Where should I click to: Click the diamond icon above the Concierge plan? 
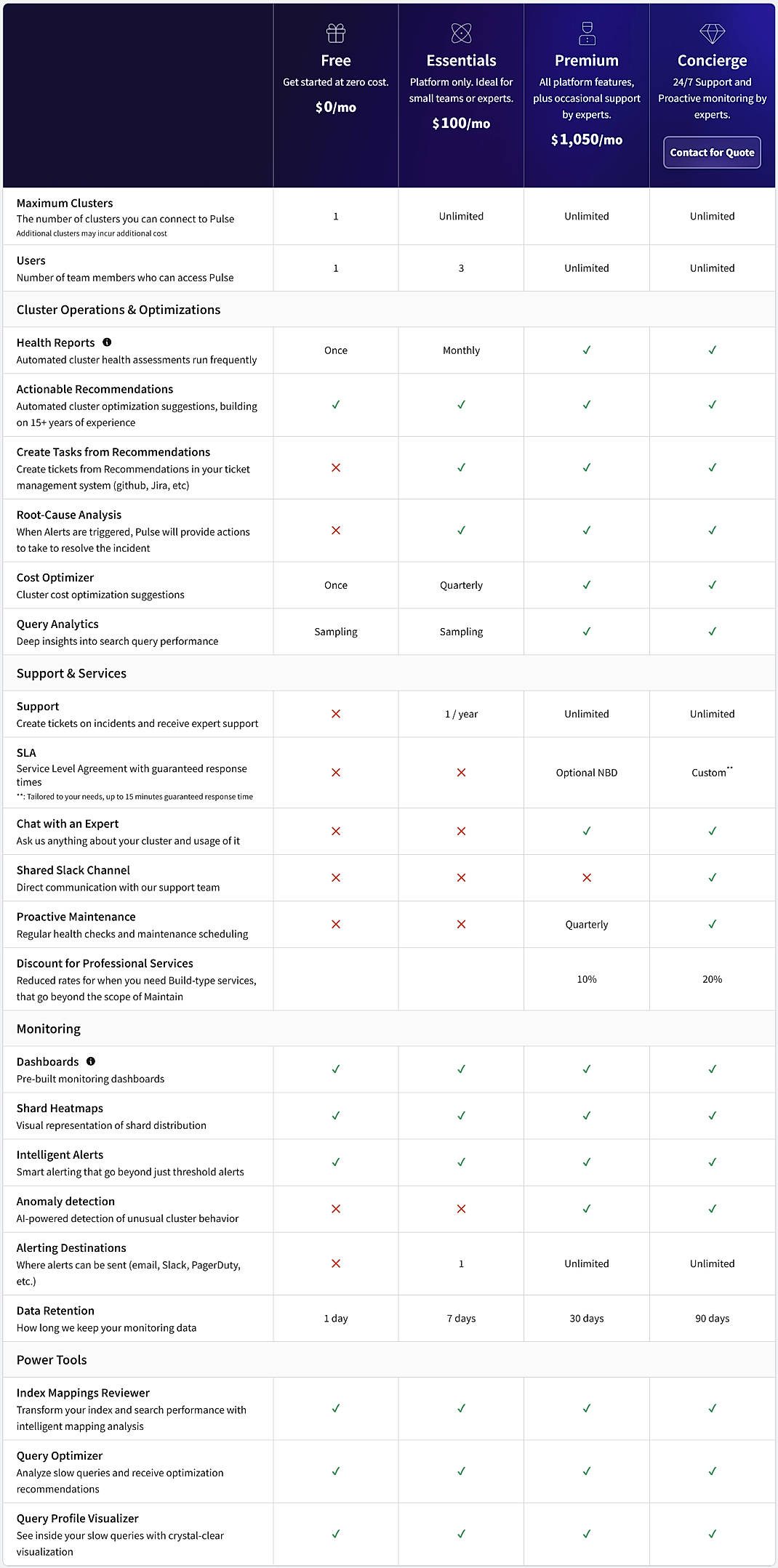[x=711, y=32]
